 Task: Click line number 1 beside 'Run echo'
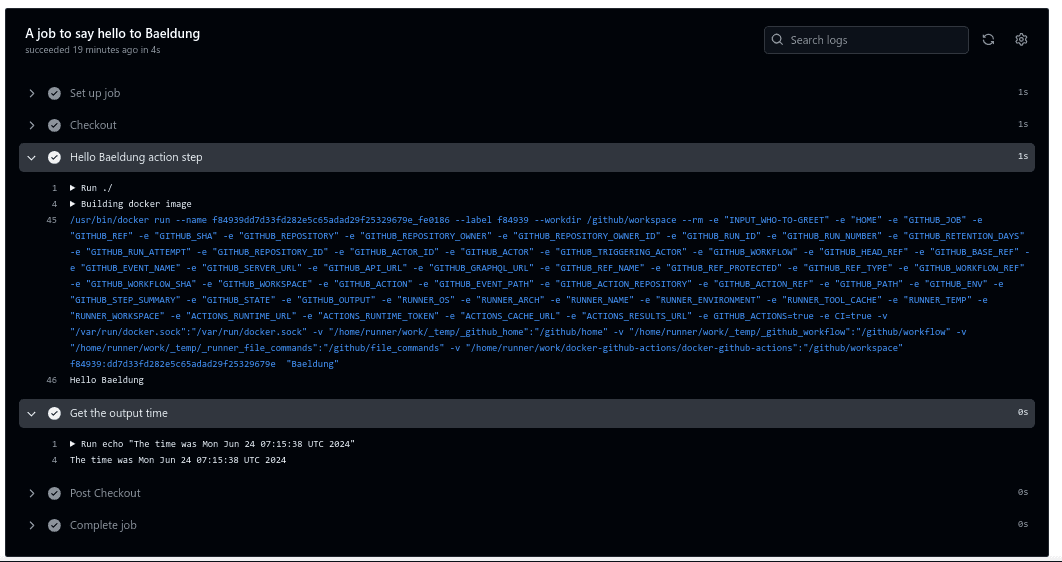point(54,444)
